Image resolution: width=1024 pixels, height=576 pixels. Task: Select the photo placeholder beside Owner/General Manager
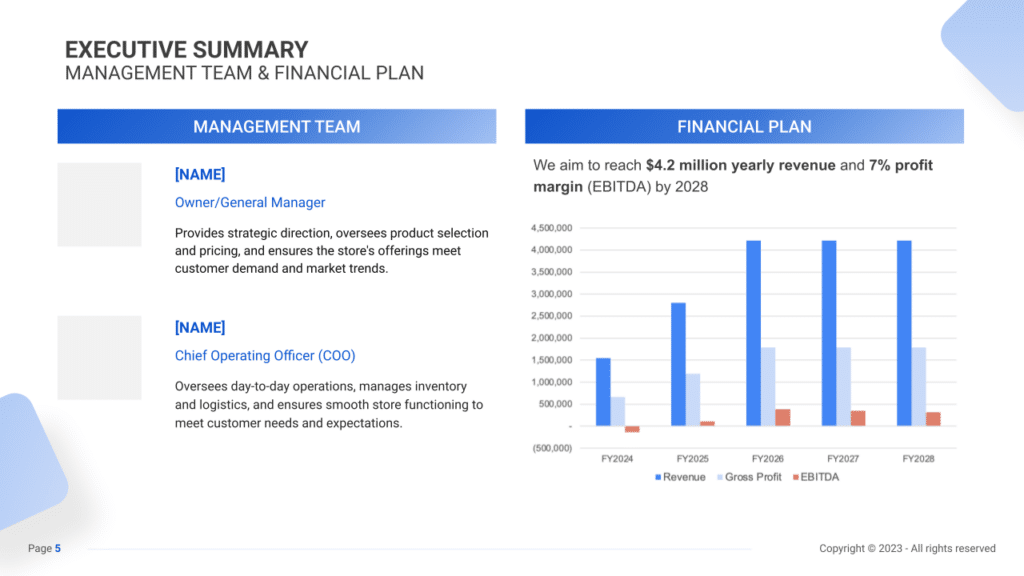(99, 204)
